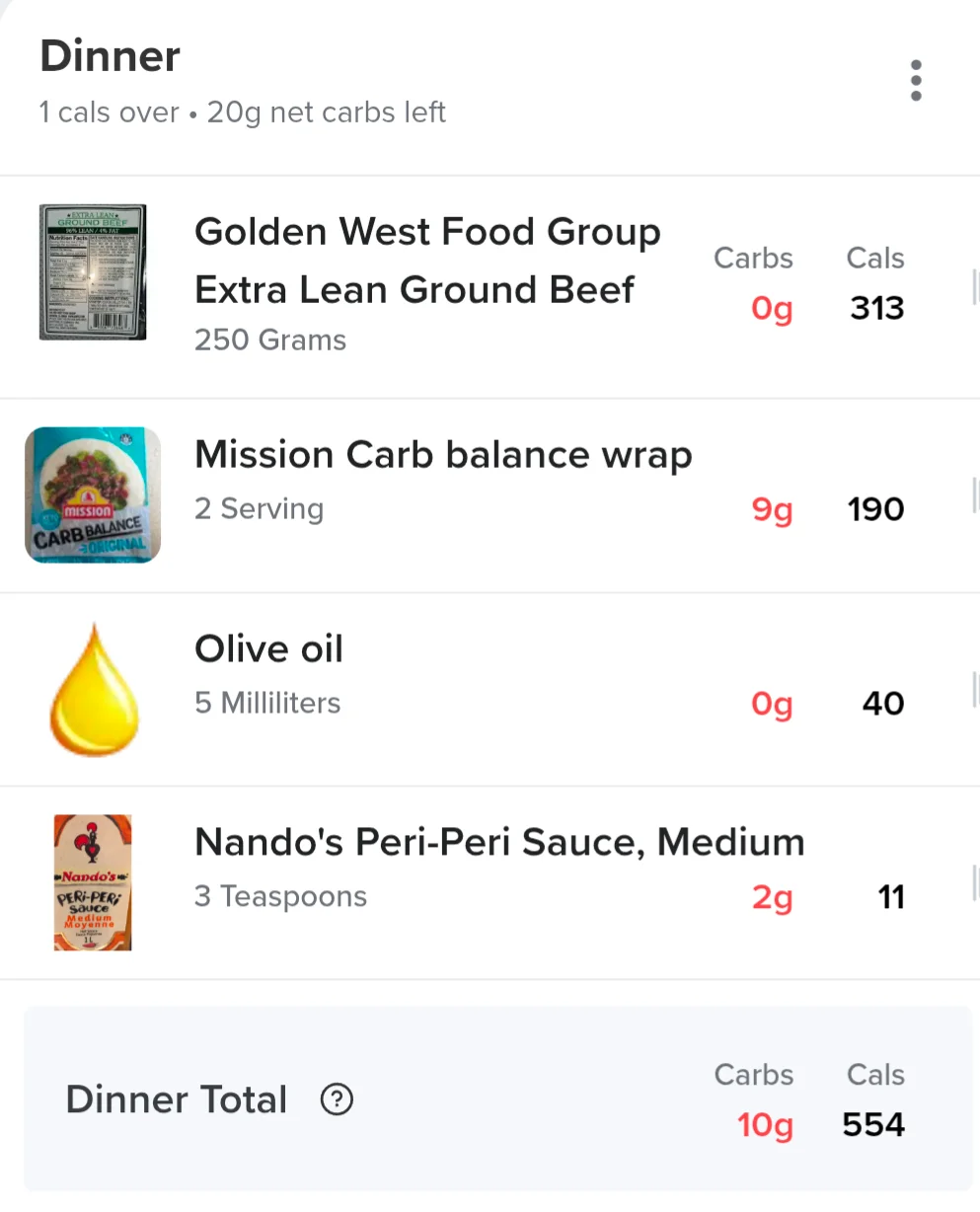The height and width of the screenshot is (1212, 980).
Task: Open the Olive oil droplet icon
Action: coord(94,690)
